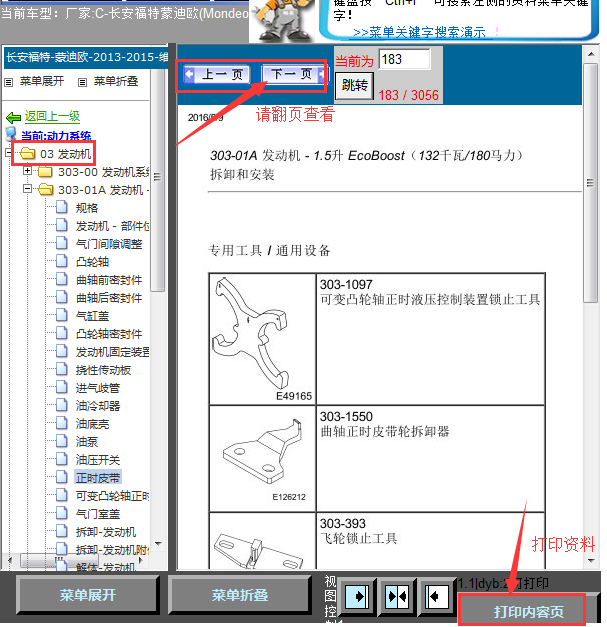Expand the 303-00 发动机系统 node
The height and width of the screenshot is (627, 607).
point(27,171)
